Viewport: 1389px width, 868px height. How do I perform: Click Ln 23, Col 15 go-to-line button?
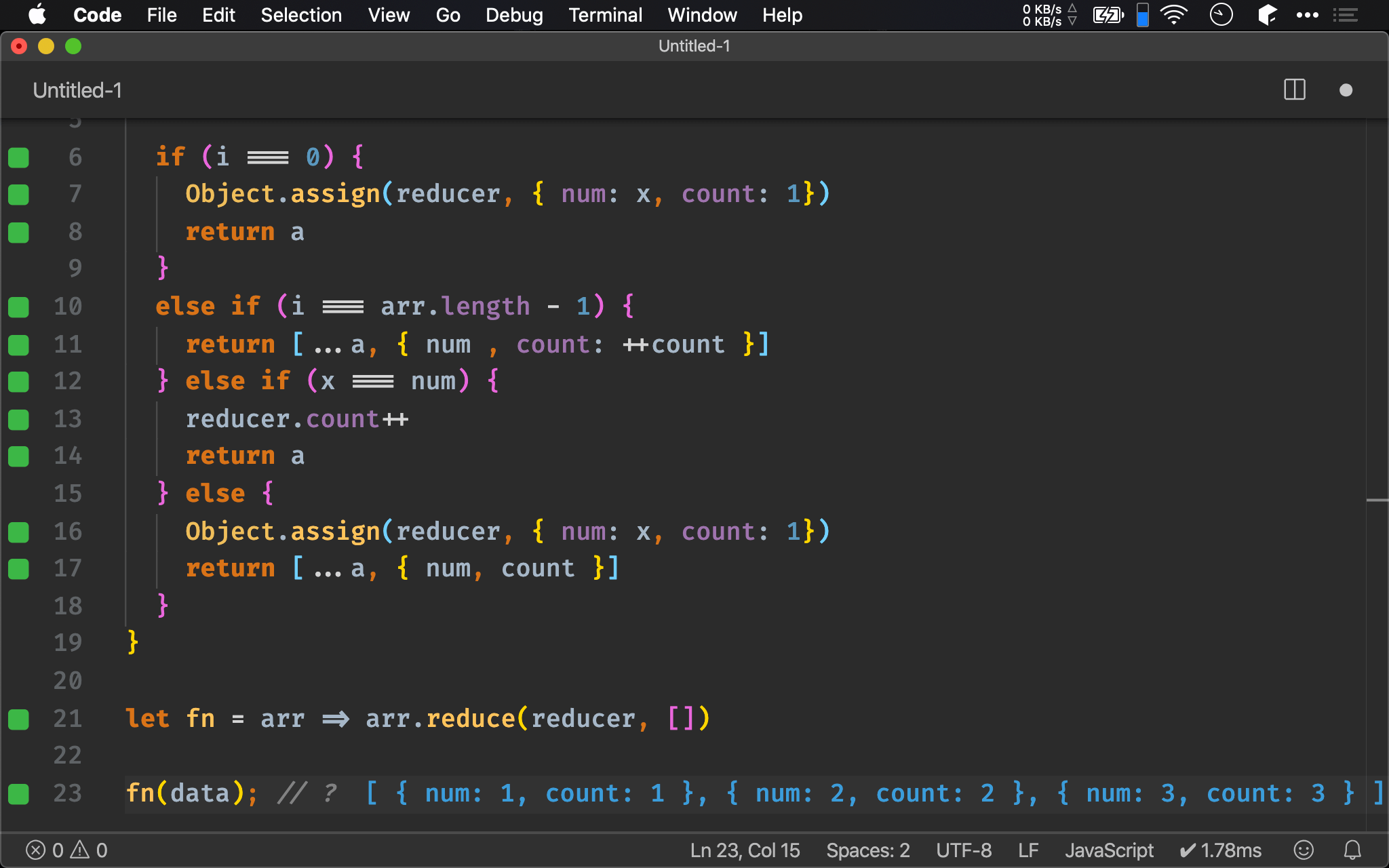[x=745, y=850]
